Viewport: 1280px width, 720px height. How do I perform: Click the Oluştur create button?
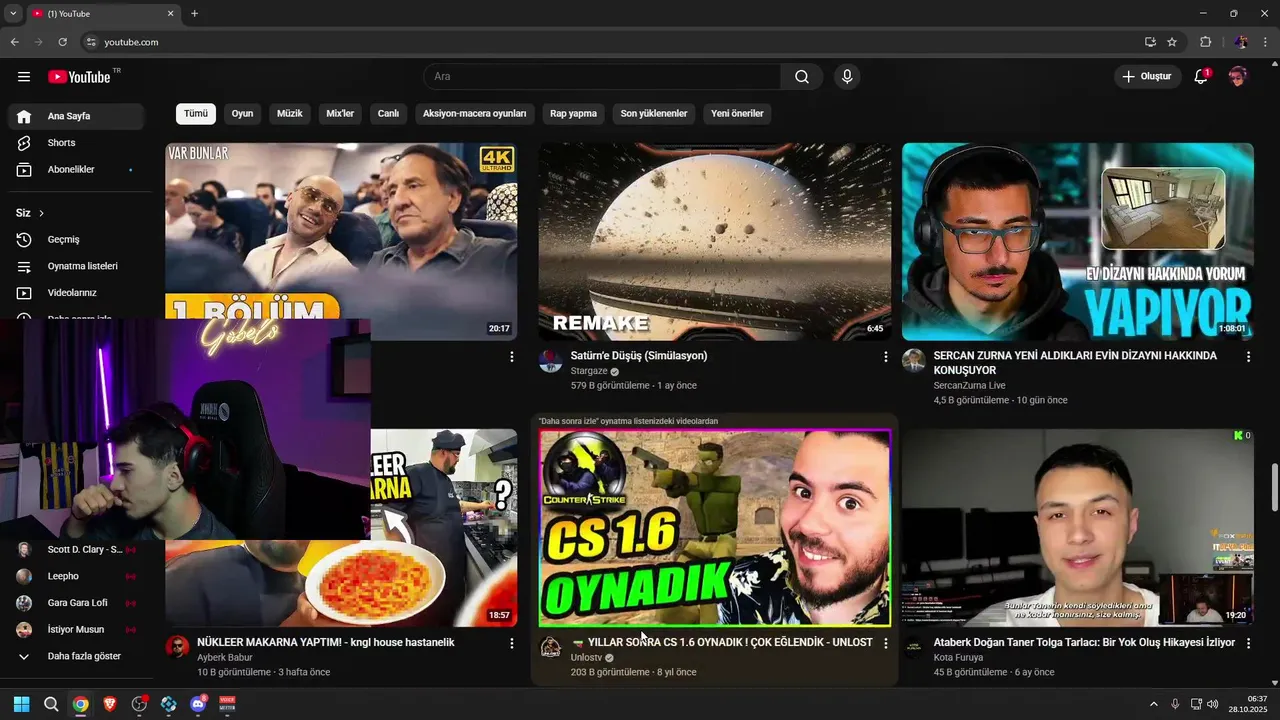(1147, 77)
